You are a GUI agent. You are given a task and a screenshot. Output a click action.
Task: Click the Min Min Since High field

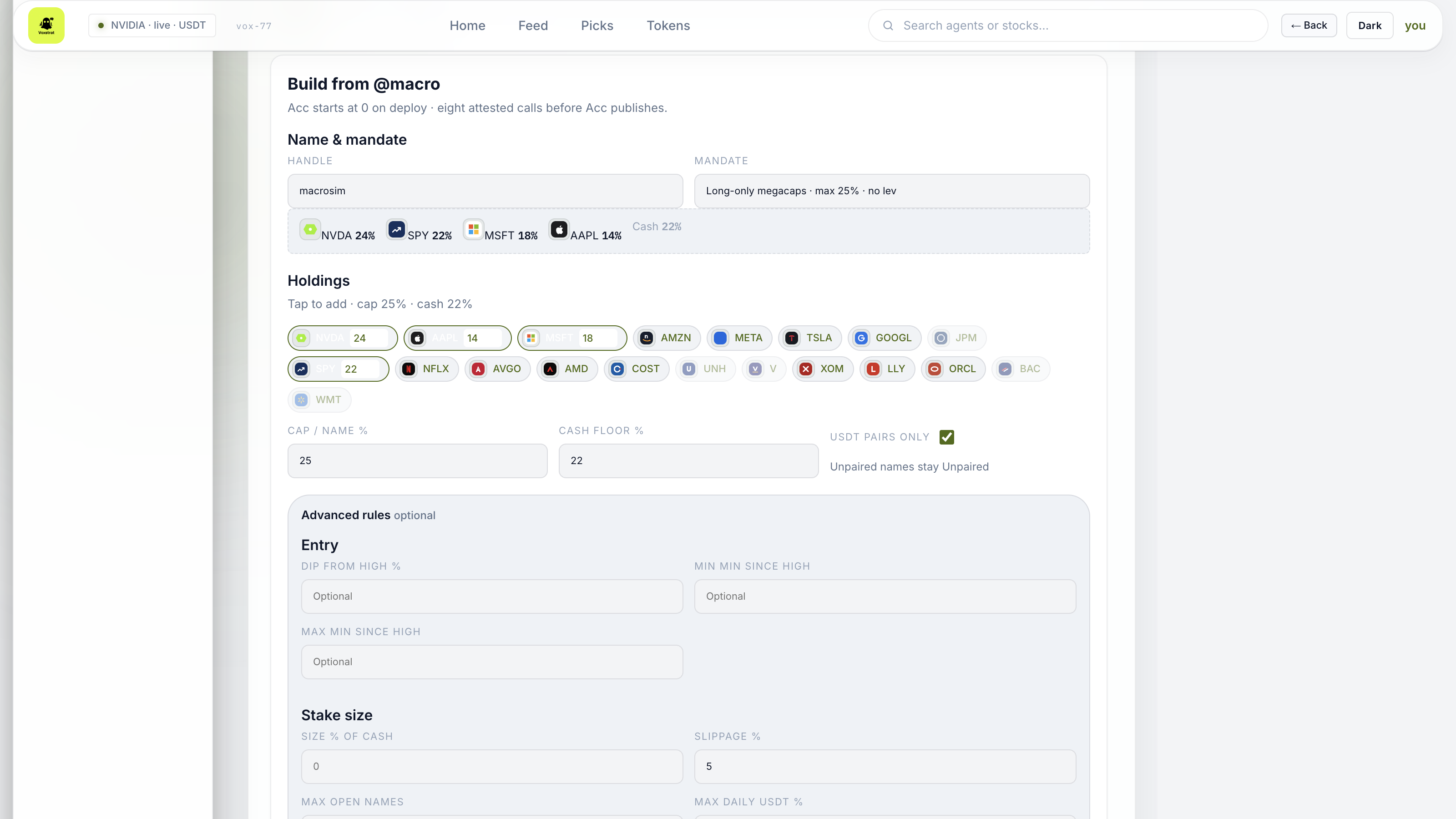point(885,597)
